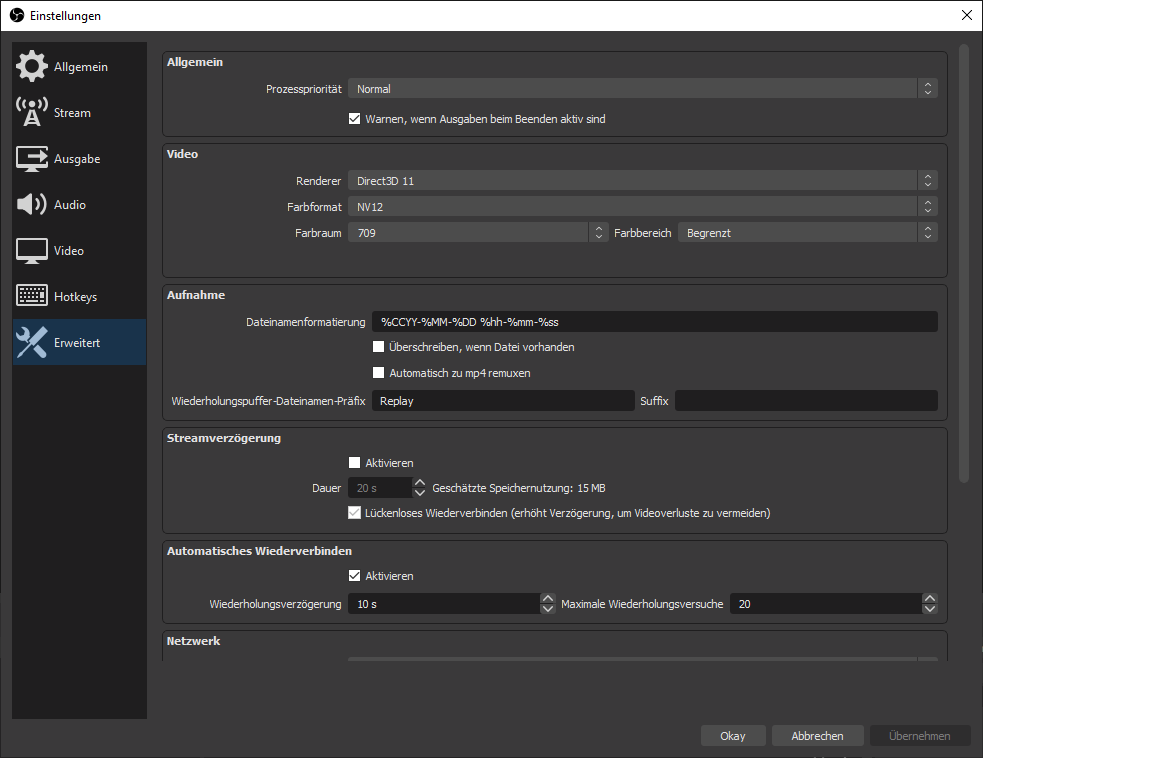Screen dimensions: 1152x758
Task: Go to the Audio settings tab
Action: tap(79, 204)
